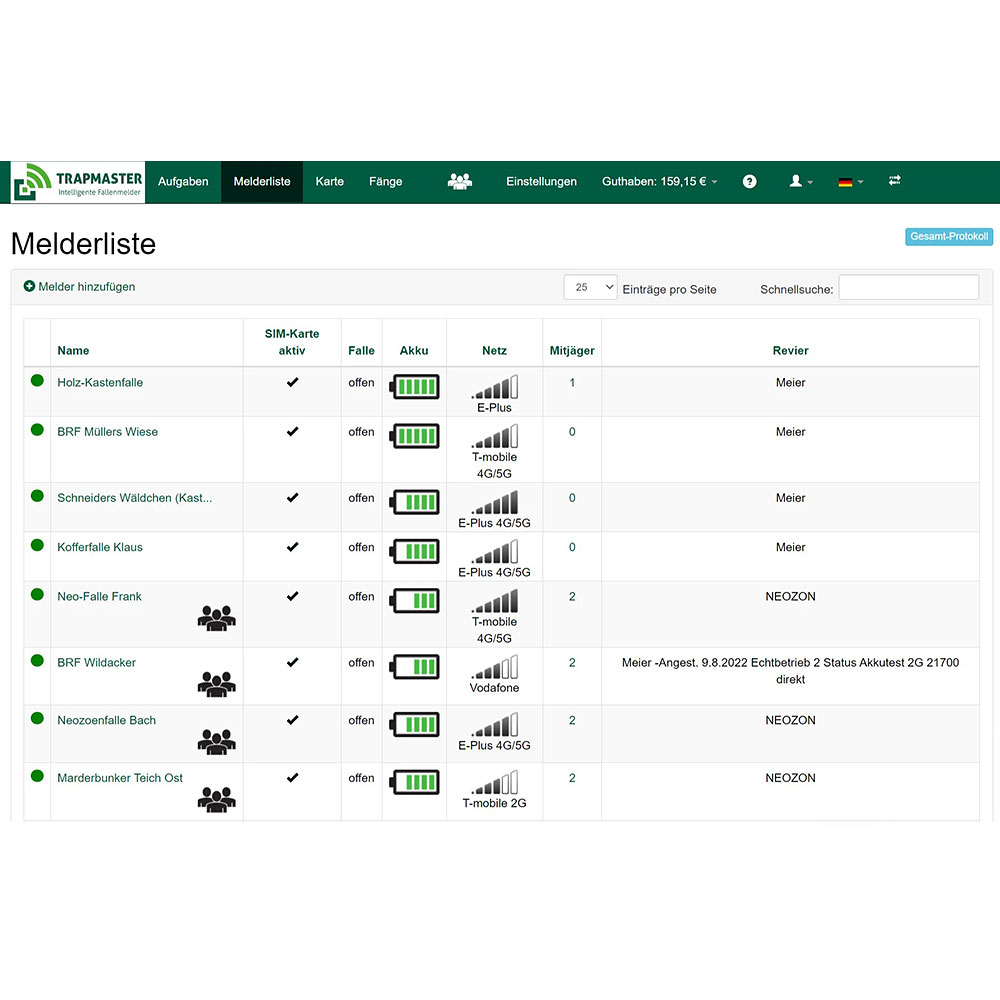Click the signal bars icon for BRF Wildacker
This screenshot has width=1000, height=1000.
click(x=495, y=666)
